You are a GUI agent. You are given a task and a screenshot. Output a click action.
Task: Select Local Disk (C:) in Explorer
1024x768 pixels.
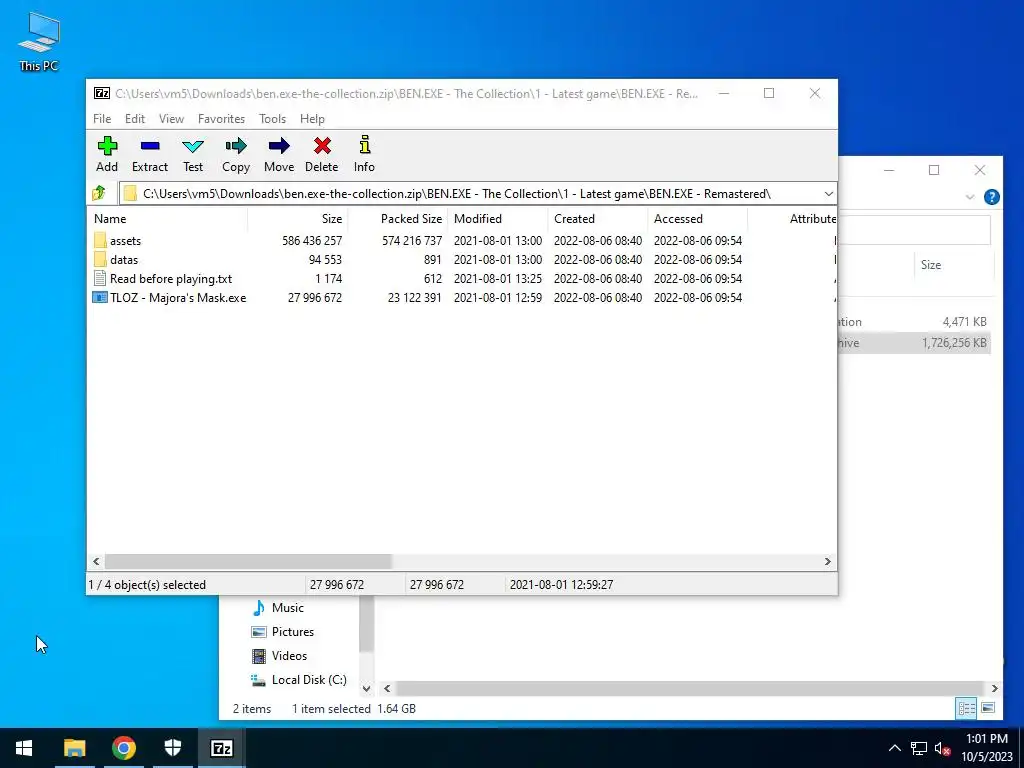click(299, 680)
